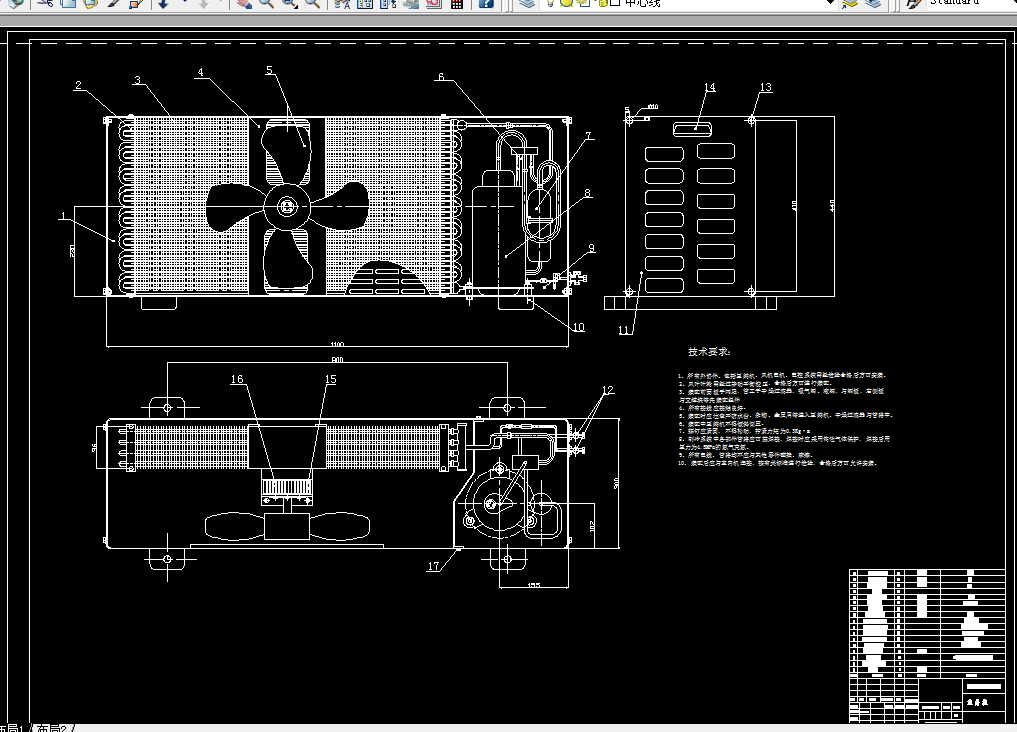Click the Copy icon in toolbar

[x=68, y=3]
